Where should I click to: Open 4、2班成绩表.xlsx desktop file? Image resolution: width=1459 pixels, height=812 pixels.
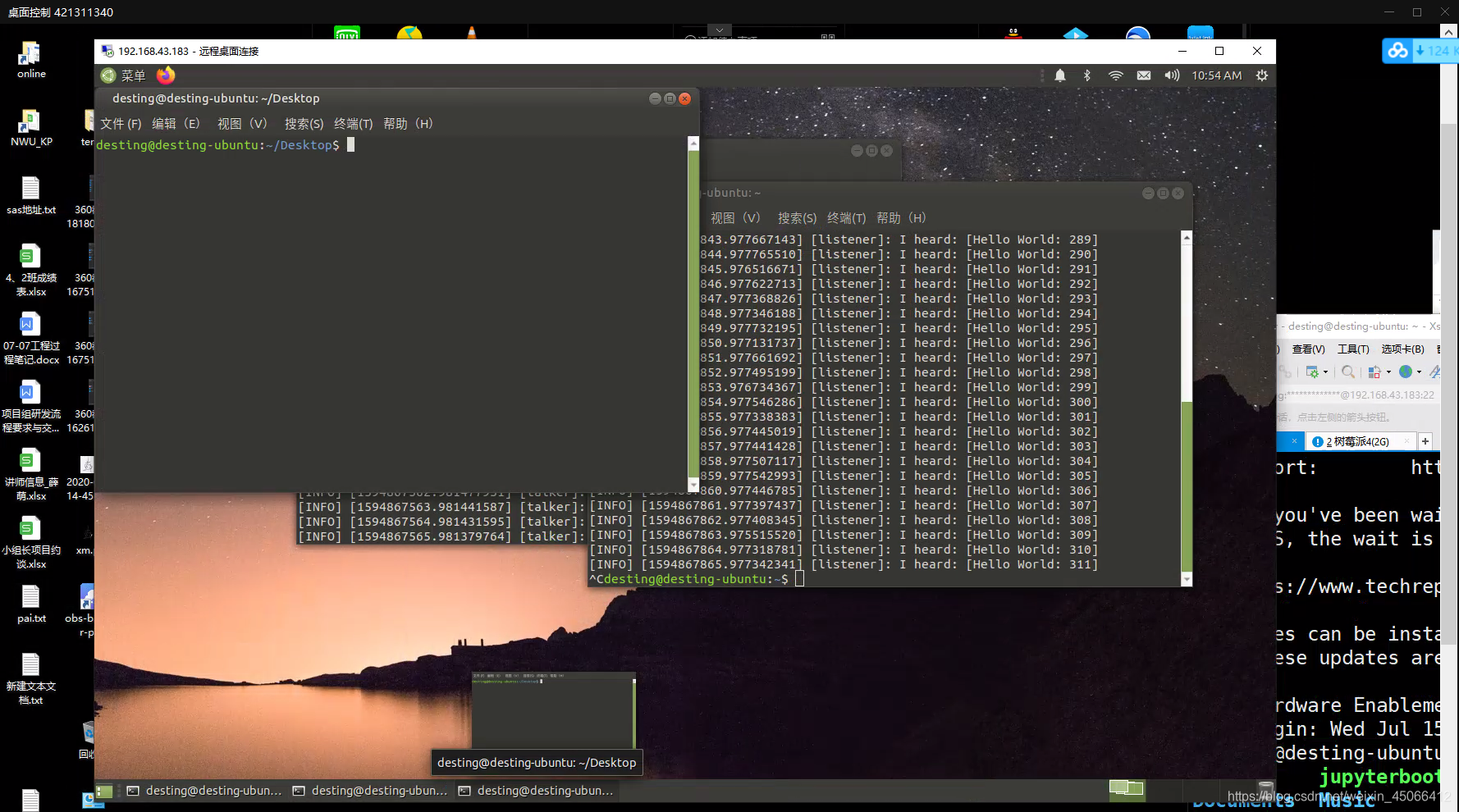(x=31, y=271)
